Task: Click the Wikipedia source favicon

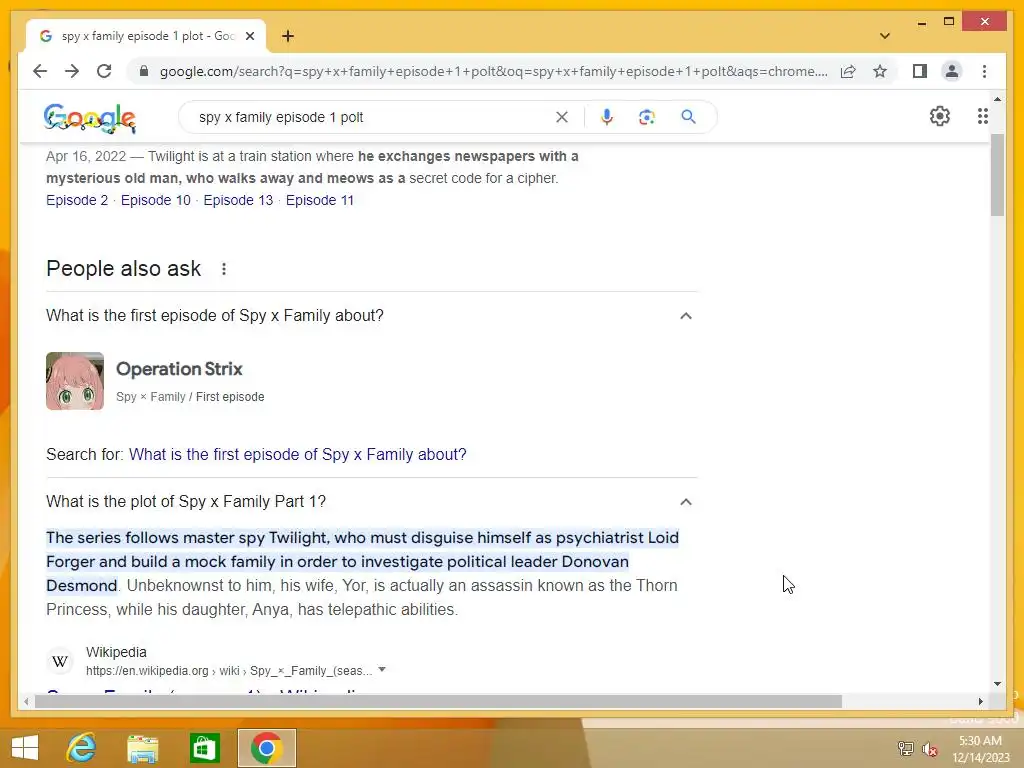Action: click(x=60, y=662)
